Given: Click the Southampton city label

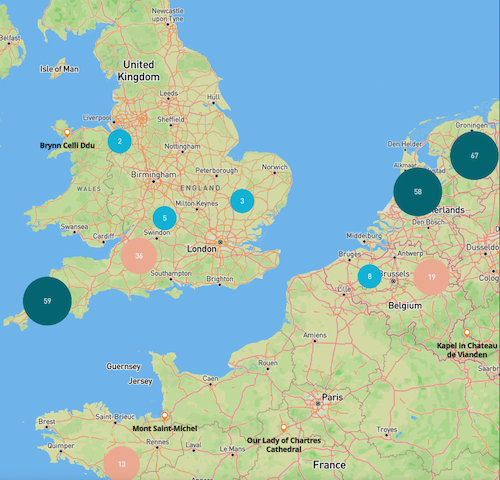Looking at the screenshot, I should pos(171,273).
